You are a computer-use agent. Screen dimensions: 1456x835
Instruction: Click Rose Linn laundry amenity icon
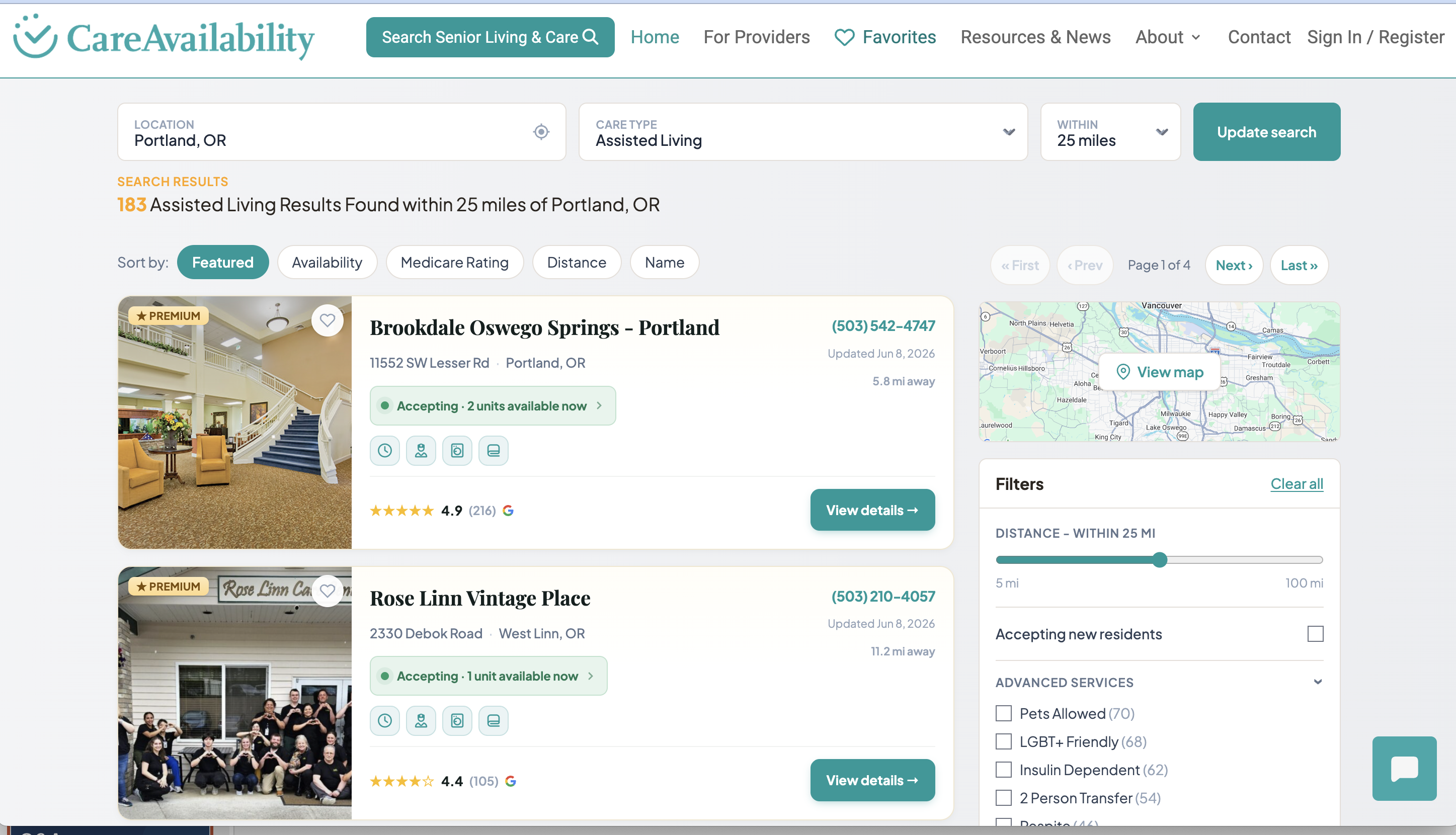(457, 721)
